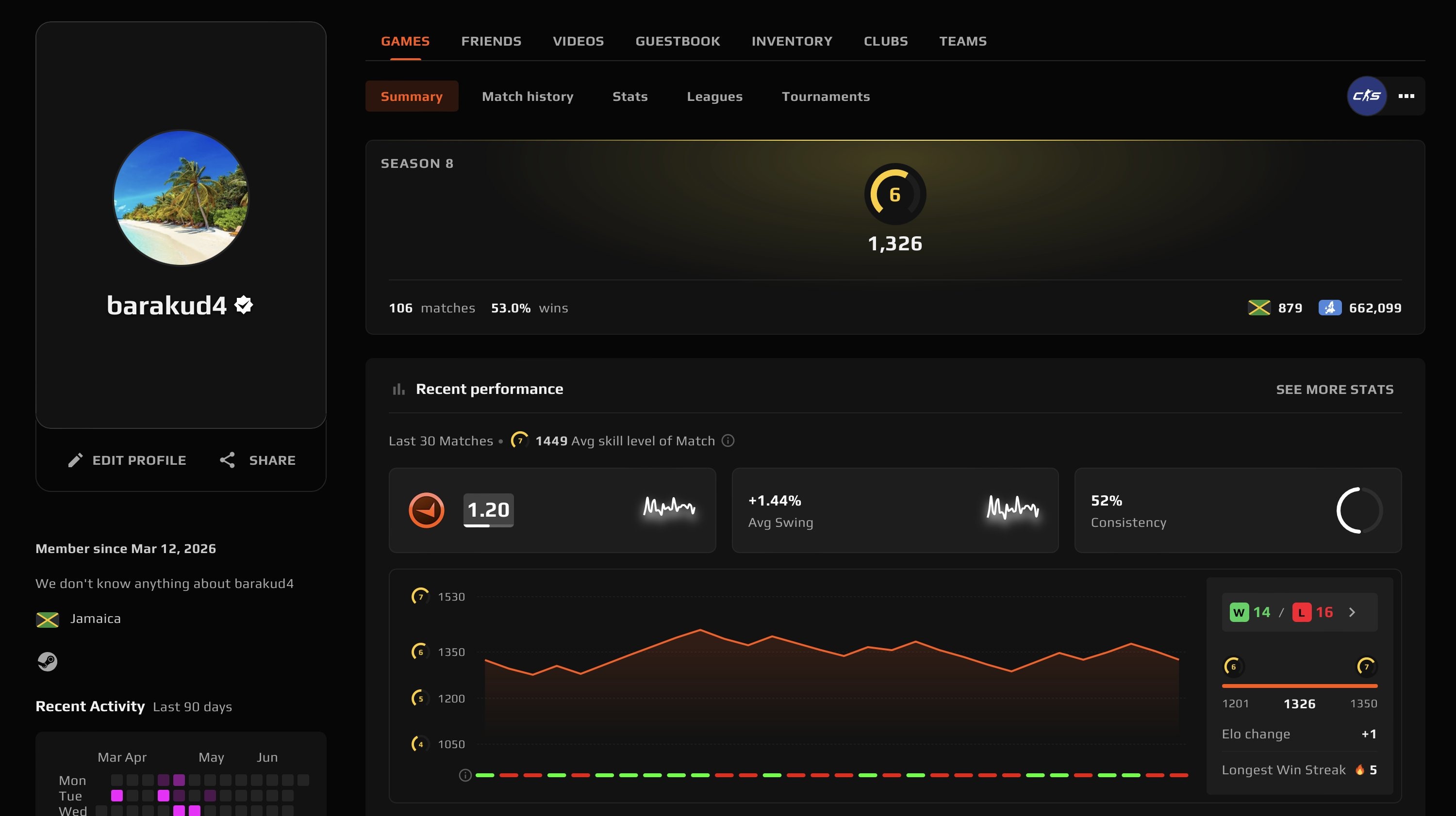
Task: Click the +1.44% Avg Swing card
Action: pos(895,510)
